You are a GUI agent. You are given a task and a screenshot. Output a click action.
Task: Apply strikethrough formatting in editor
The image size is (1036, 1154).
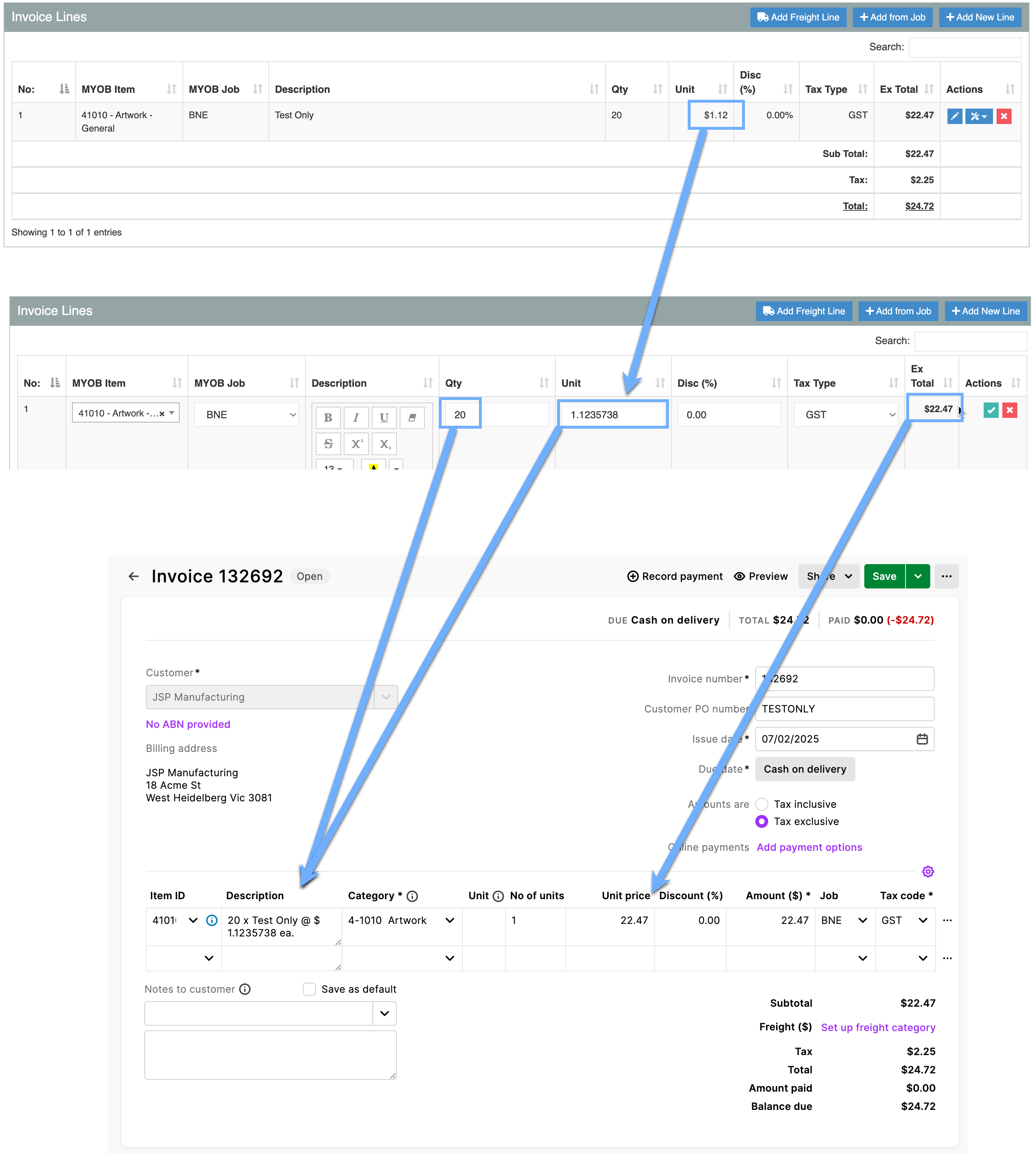point(328,443)
